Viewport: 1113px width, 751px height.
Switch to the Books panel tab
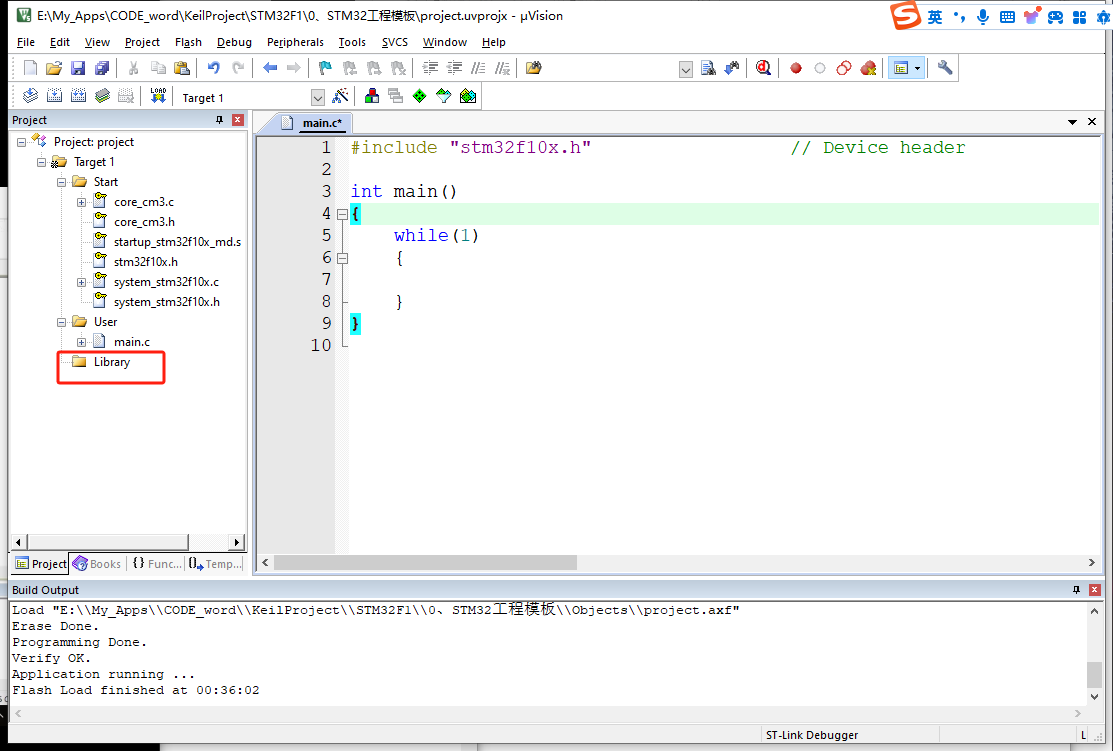pyautogui.click(x=98, y=564)
